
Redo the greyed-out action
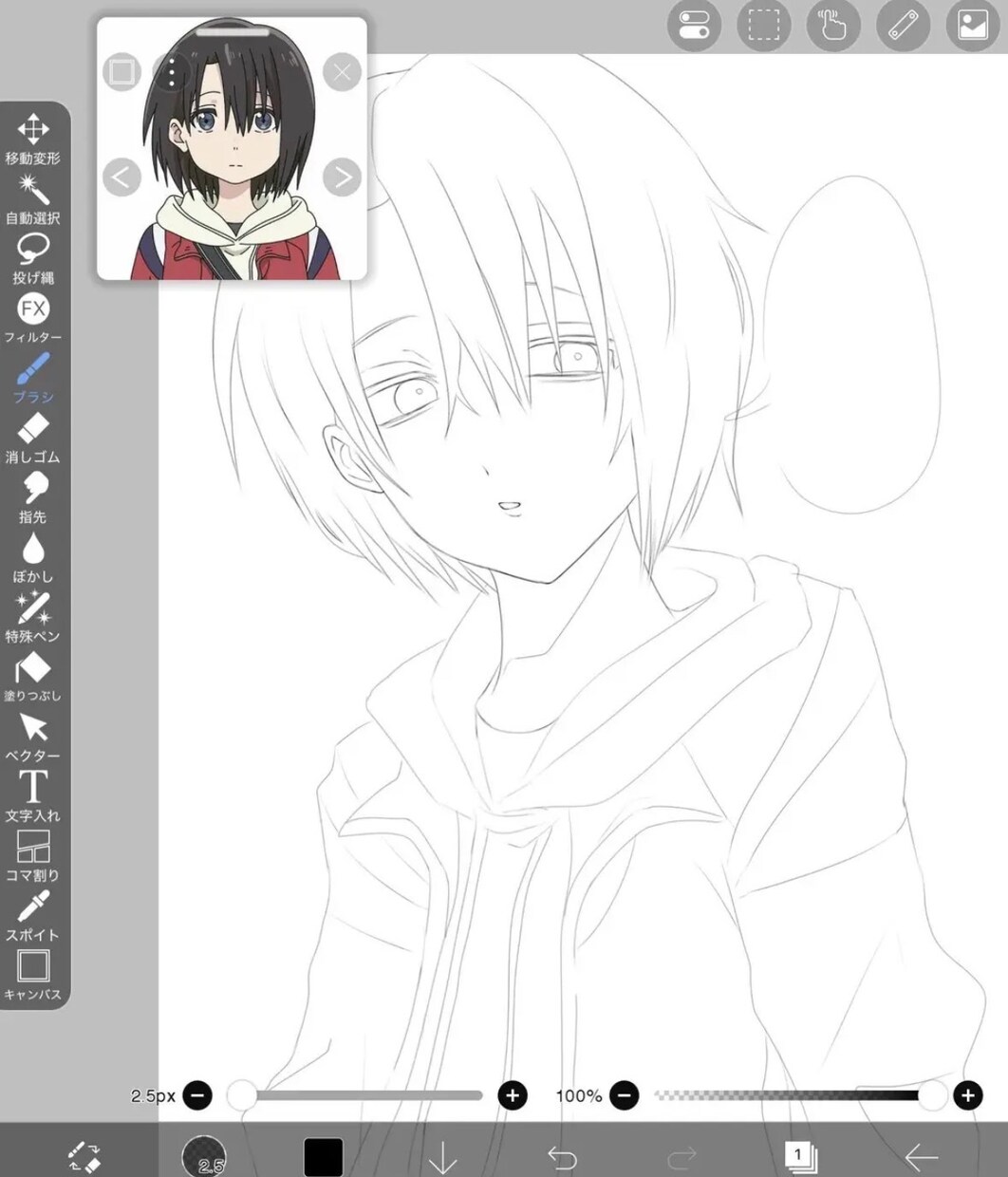click(x=681, y=1157)
